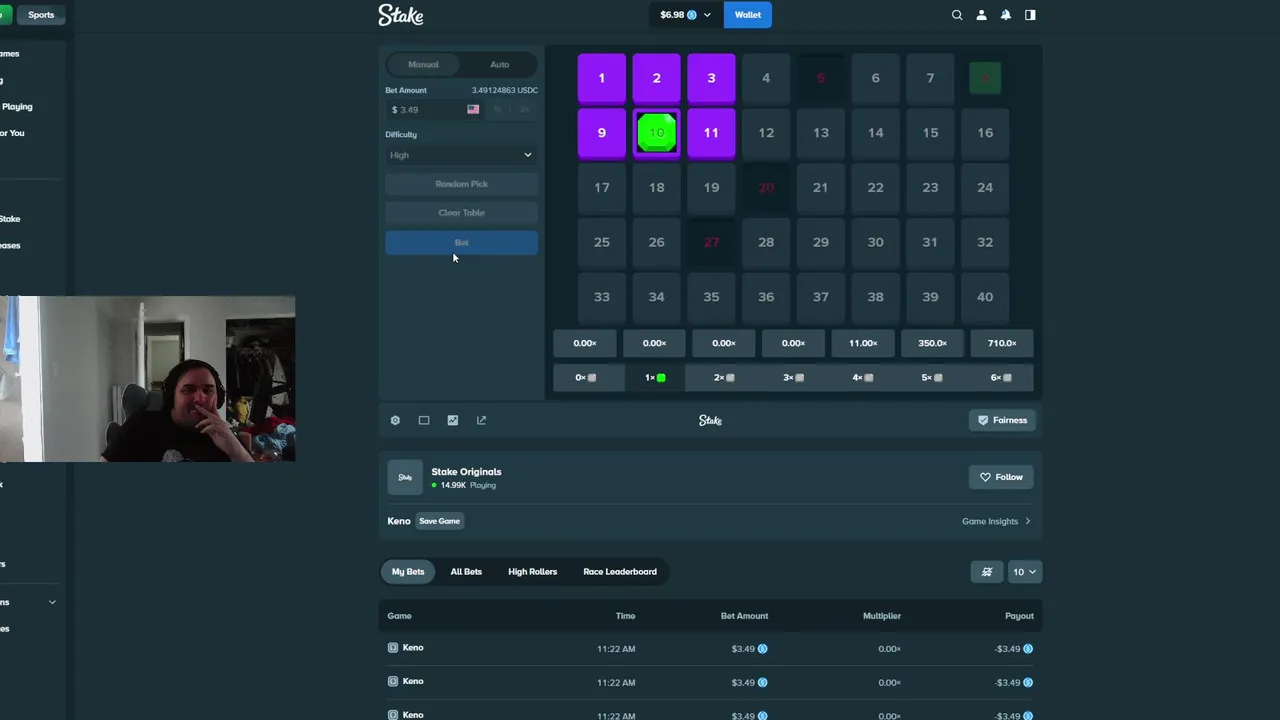Switch to Manual betting tab
Image resolution: width=1280 pixels, height=720 pixels.
pos(423,65)
